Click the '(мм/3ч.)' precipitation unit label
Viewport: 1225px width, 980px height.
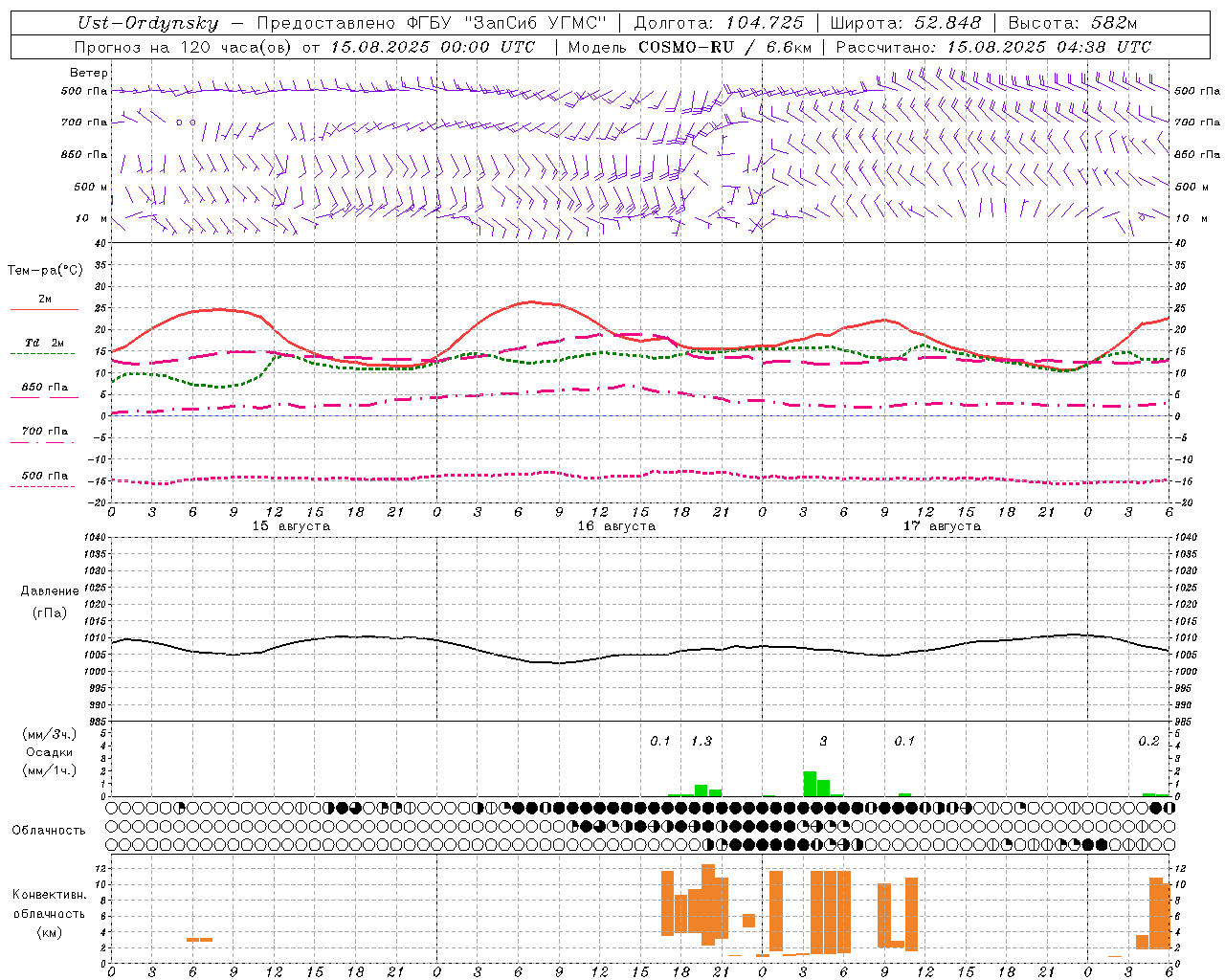click(50, 734)
